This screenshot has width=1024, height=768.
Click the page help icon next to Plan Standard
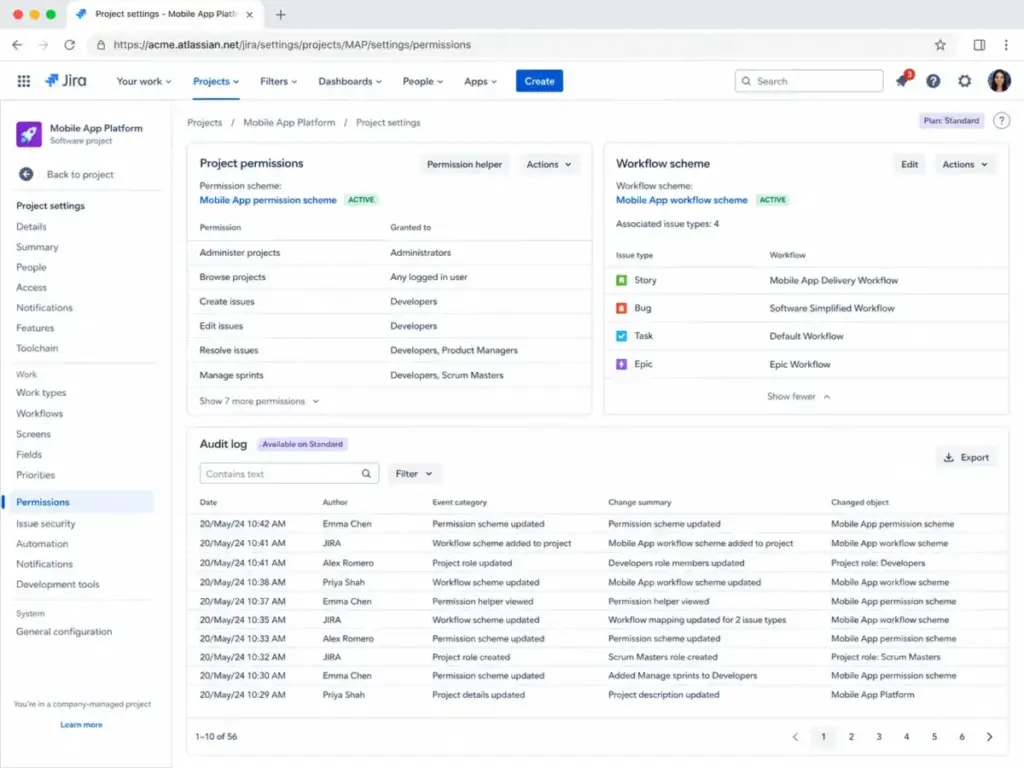[x=1001, y=121]
